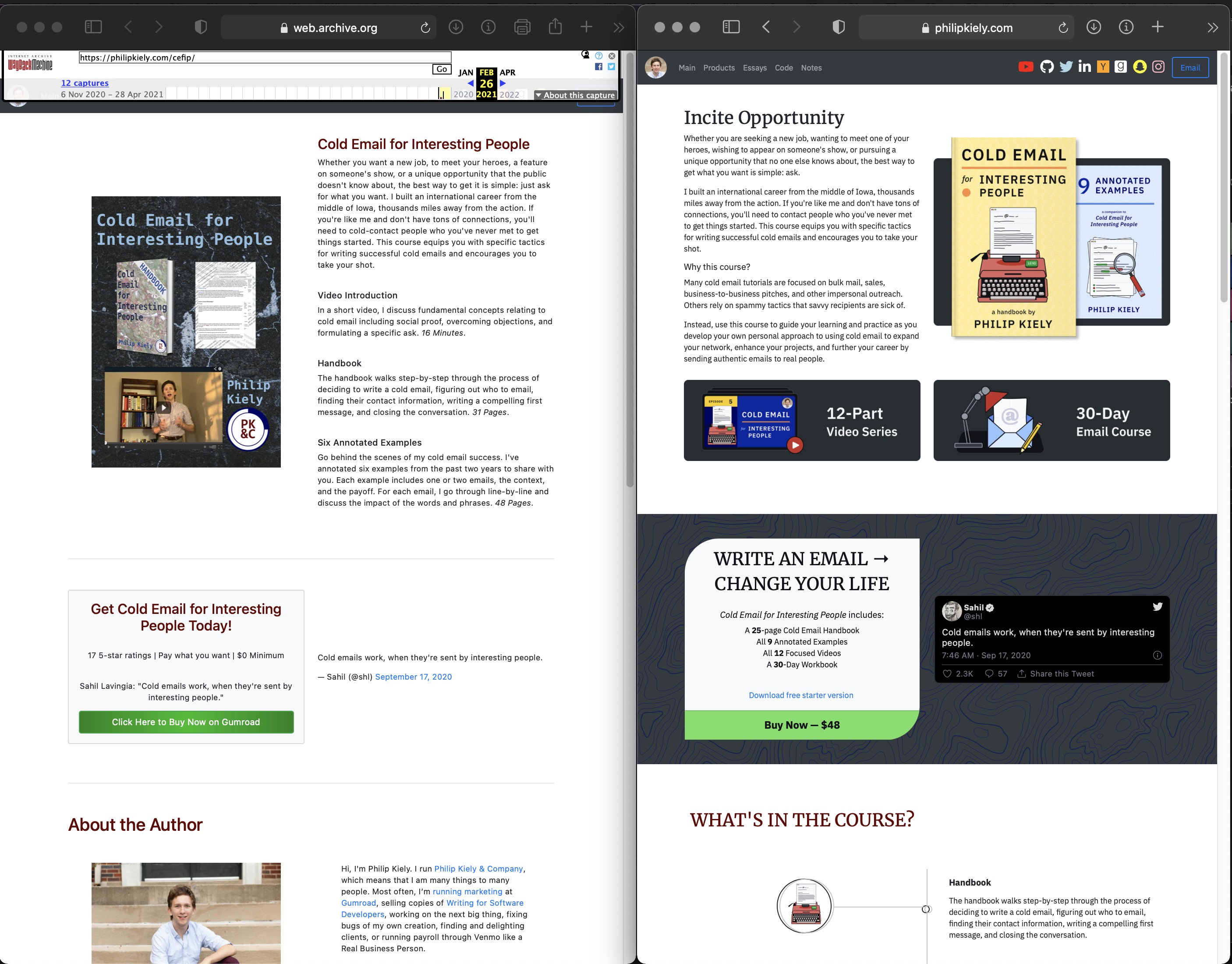Toggle the sidebar in the philipkiely.com window

click(x=731, y=27)
